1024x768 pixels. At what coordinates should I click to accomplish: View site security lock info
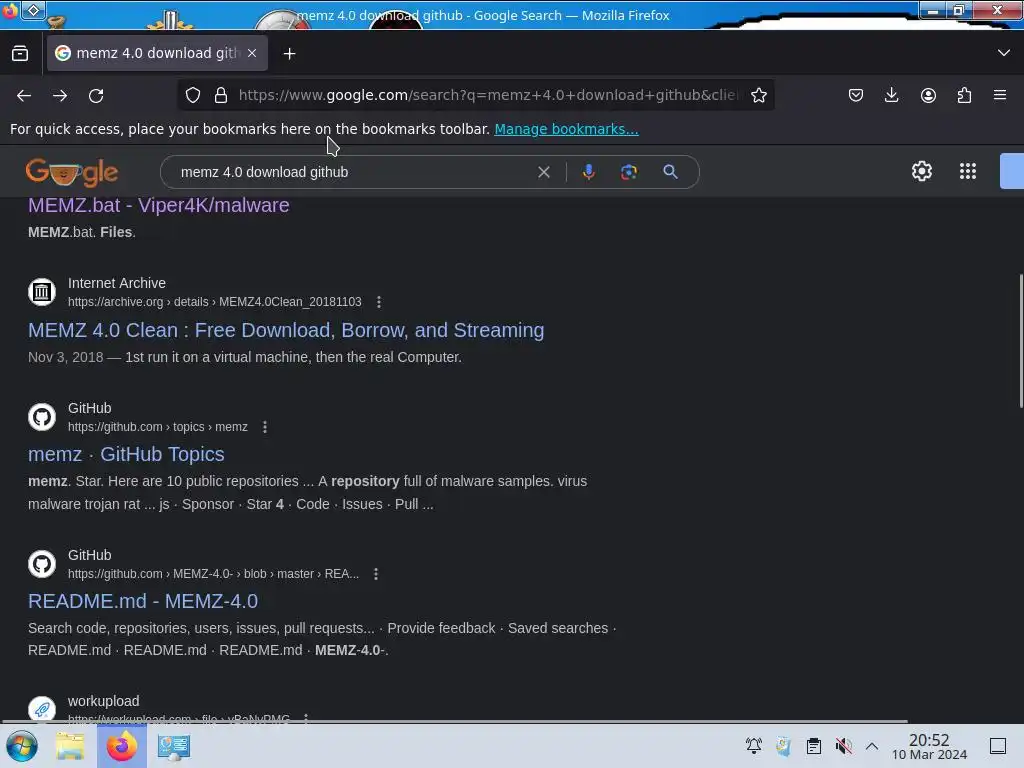coord(221,95)
